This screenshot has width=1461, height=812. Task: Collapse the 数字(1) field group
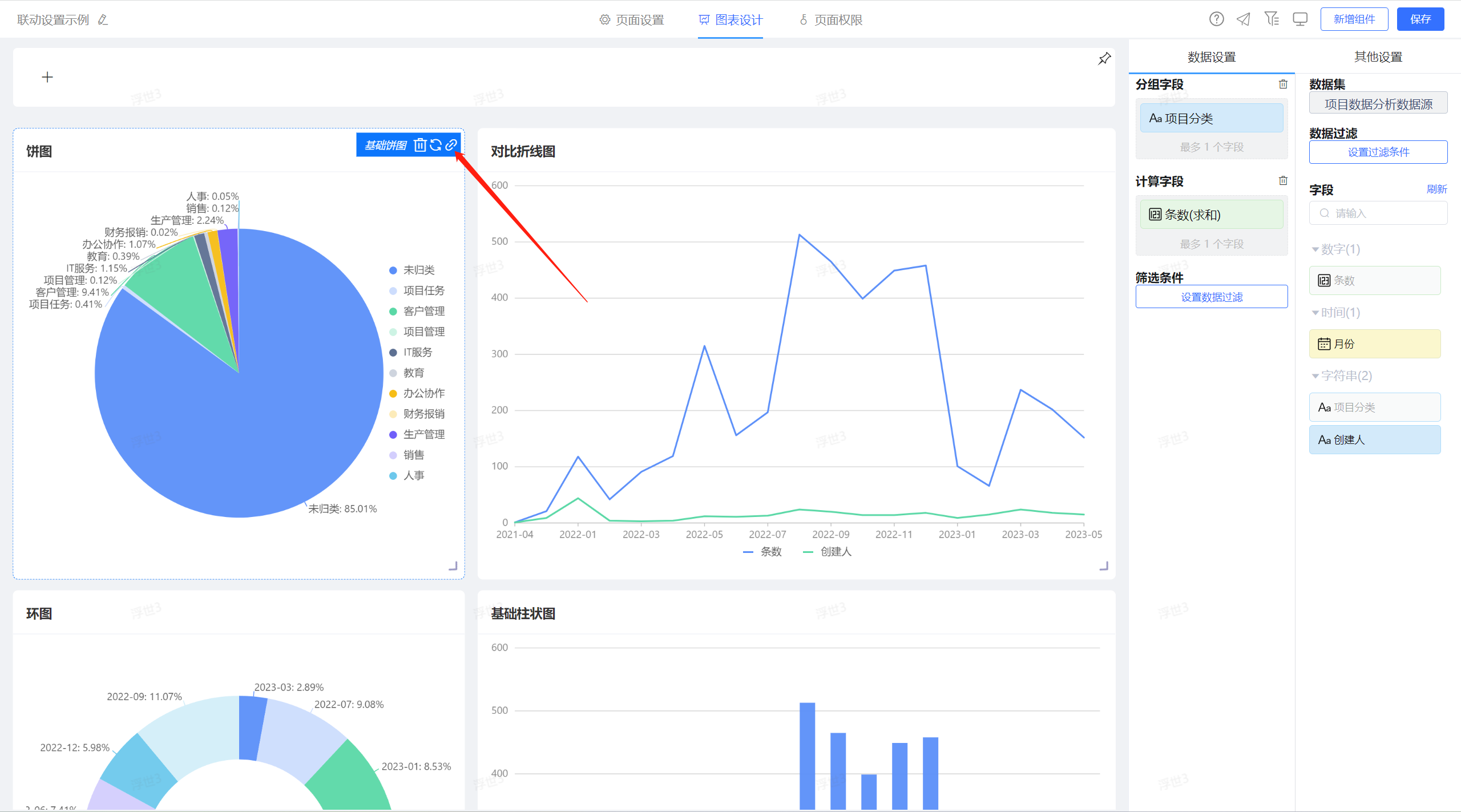1336,249
